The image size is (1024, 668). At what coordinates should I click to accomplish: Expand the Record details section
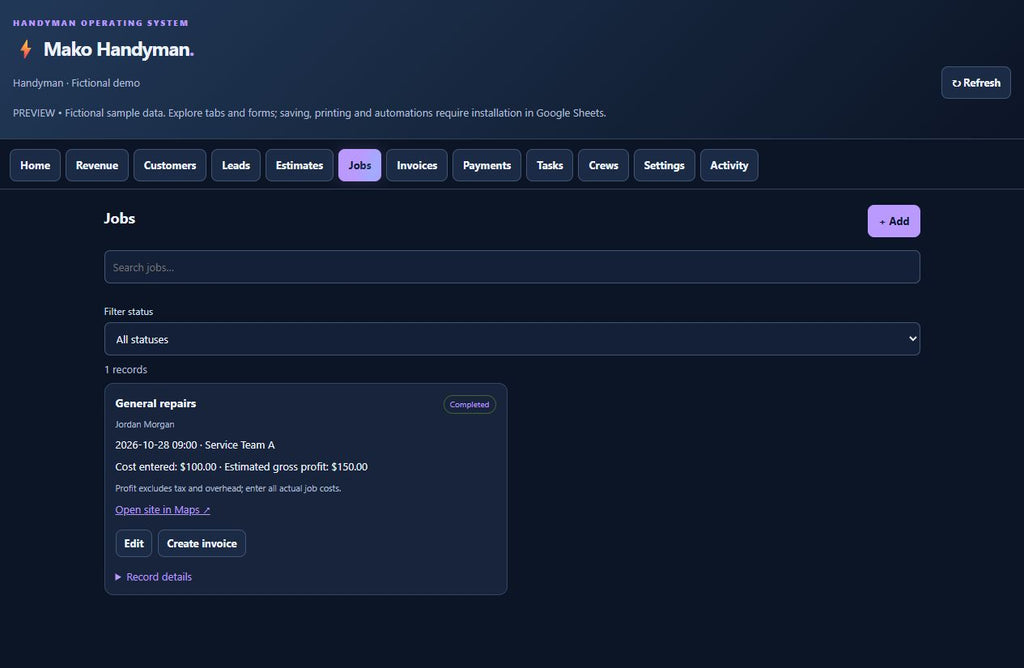[153, 577]
